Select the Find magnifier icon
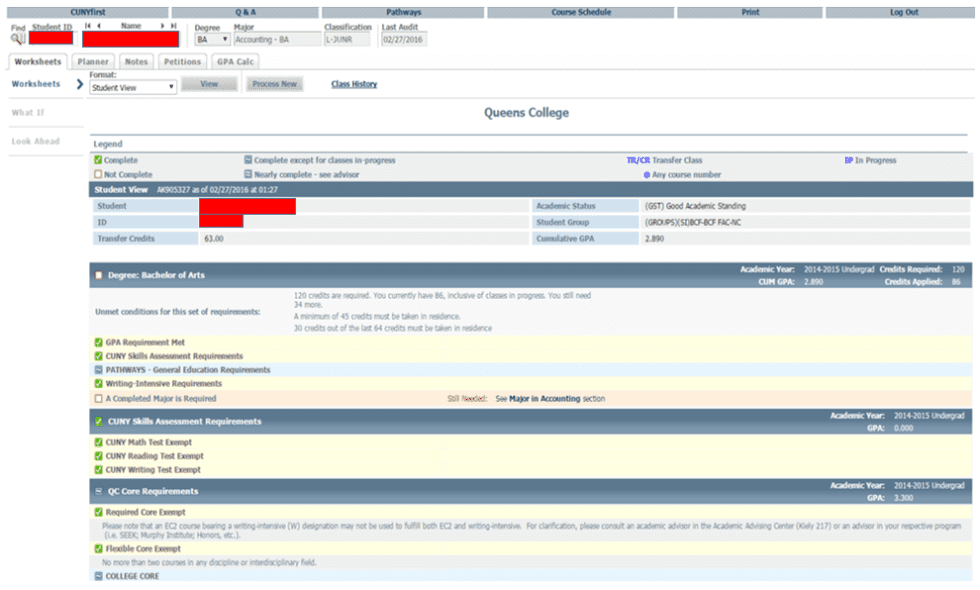The height and width of the screenshot is (590, 980). coord(15,37)
